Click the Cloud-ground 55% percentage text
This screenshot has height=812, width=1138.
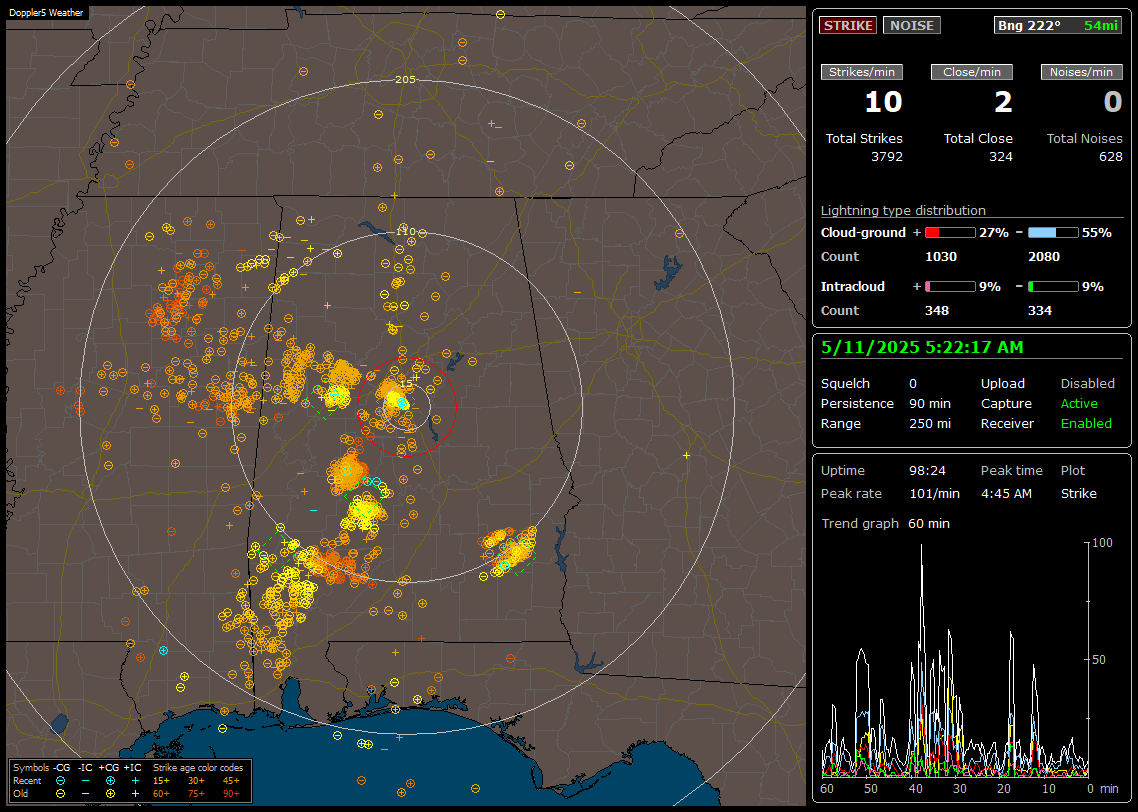pos(1097,233)
